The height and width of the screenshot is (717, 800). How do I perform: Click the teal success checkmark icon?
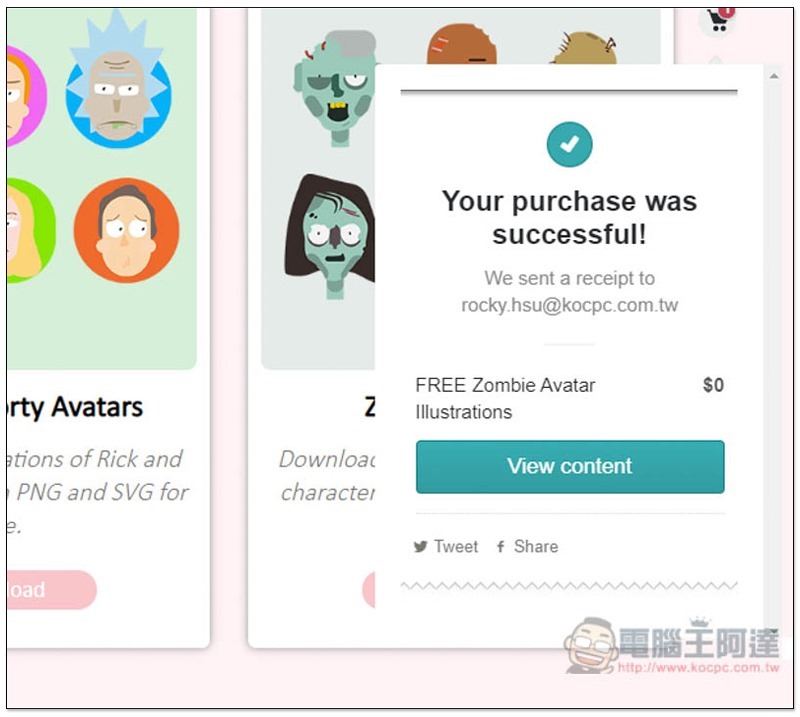(569, 145)
